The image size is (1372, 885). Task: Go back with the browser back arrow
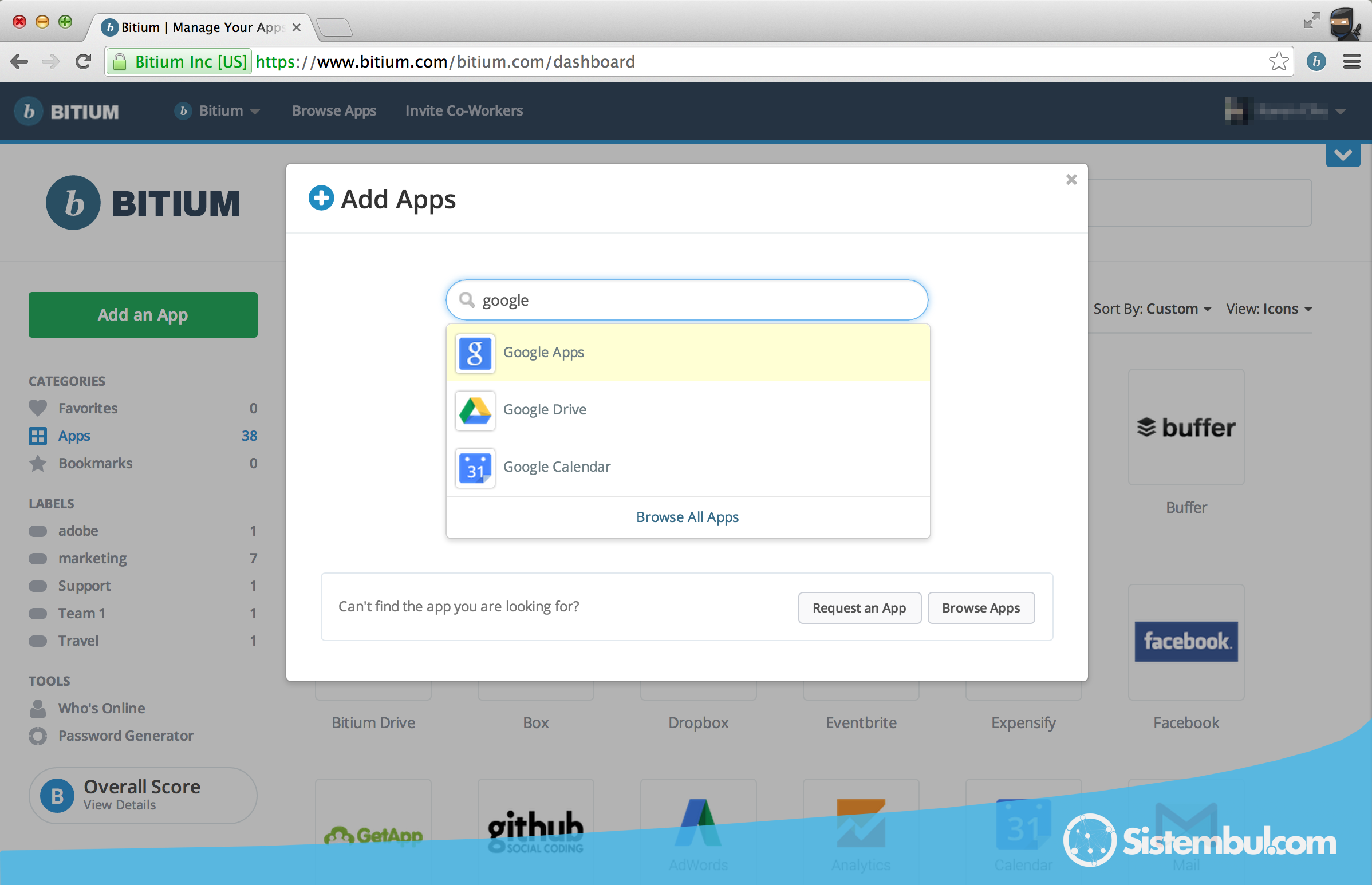pos(19,61)
